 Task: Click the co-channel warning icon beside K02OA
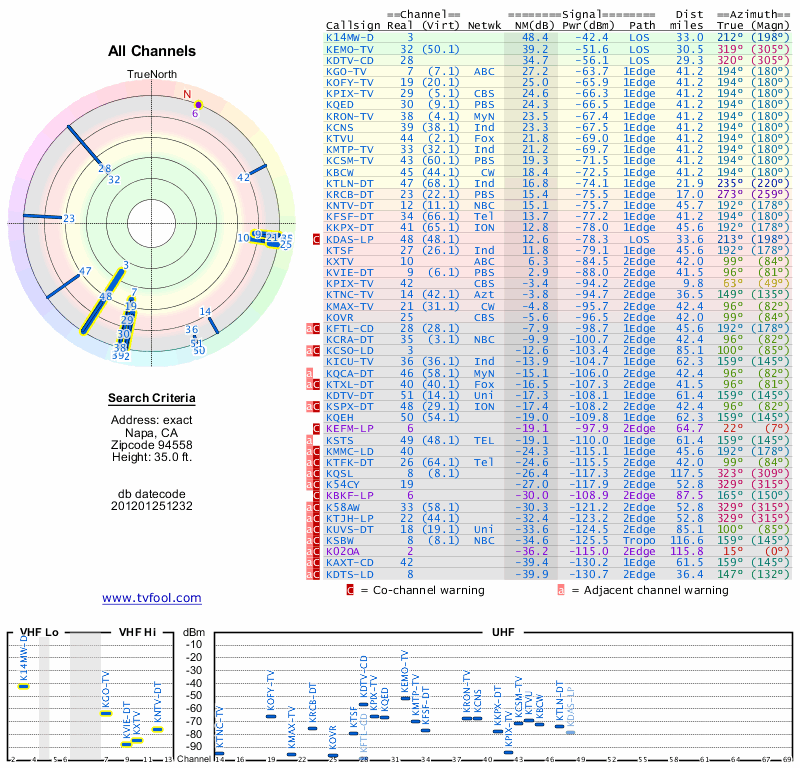click(x=317, y=551)
